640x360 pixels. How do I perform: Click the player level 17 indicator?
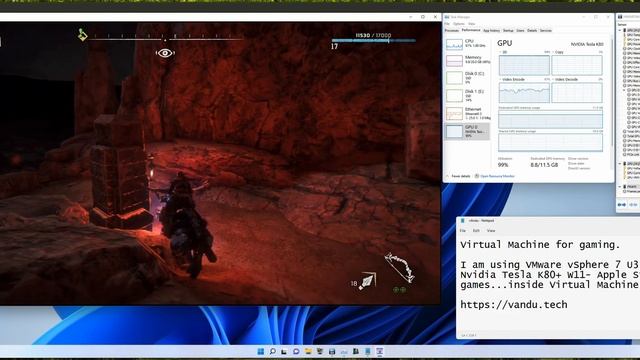pyautogui.click(x=334, y=47)
